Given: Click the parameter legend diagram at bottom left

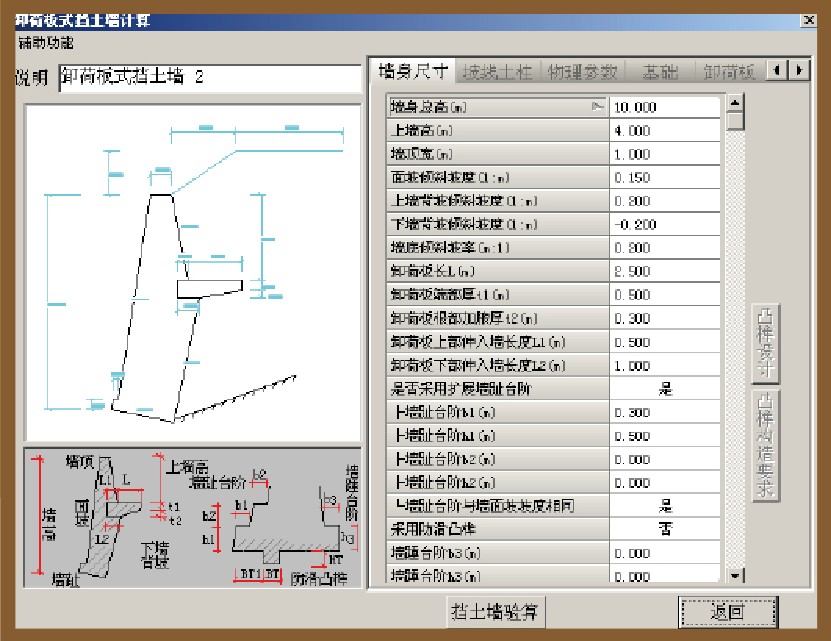Looking at the screenshot, I should tap(193, 518).
